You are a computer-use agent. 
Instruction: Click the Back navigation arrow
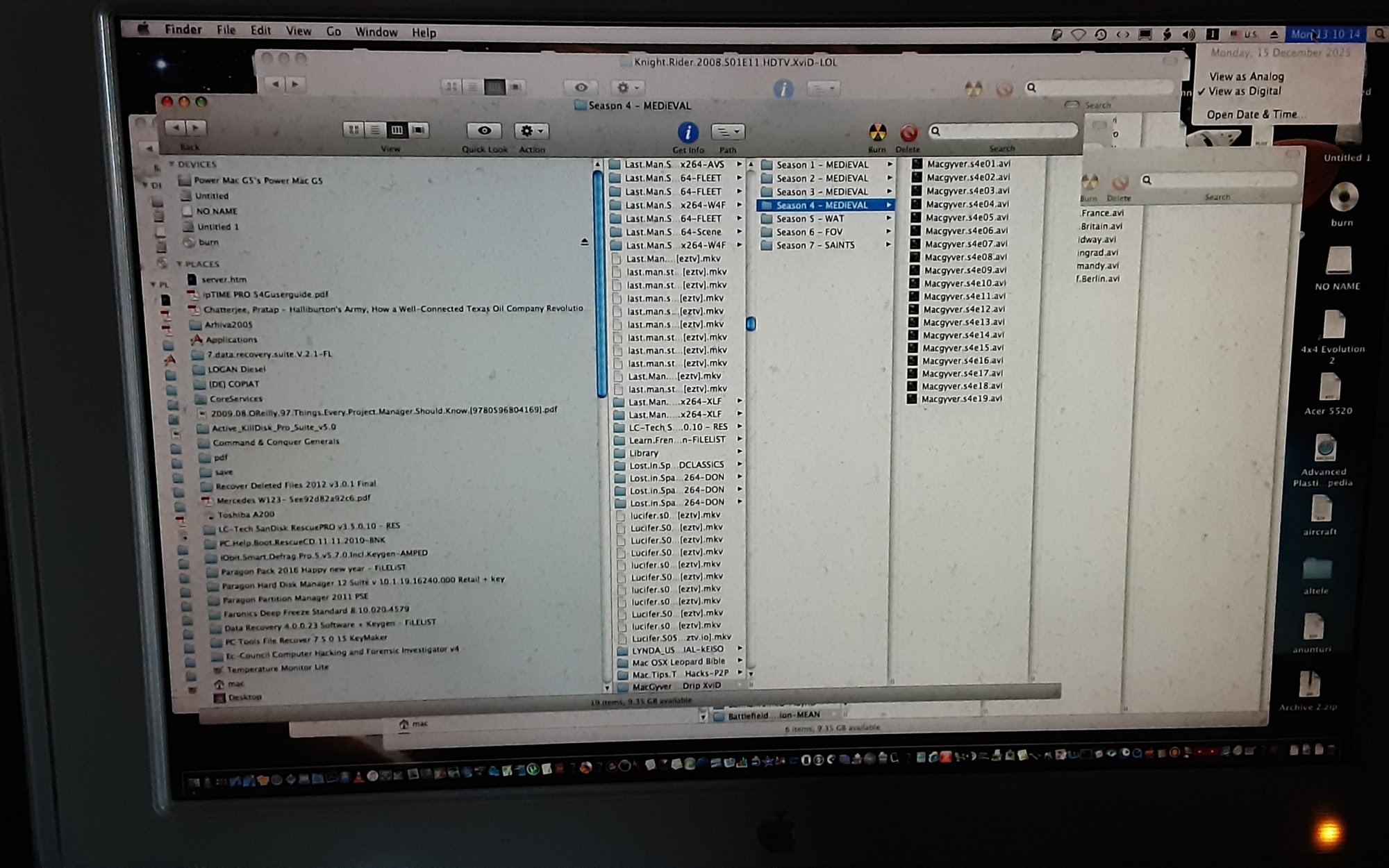click(x=176, y=128)
